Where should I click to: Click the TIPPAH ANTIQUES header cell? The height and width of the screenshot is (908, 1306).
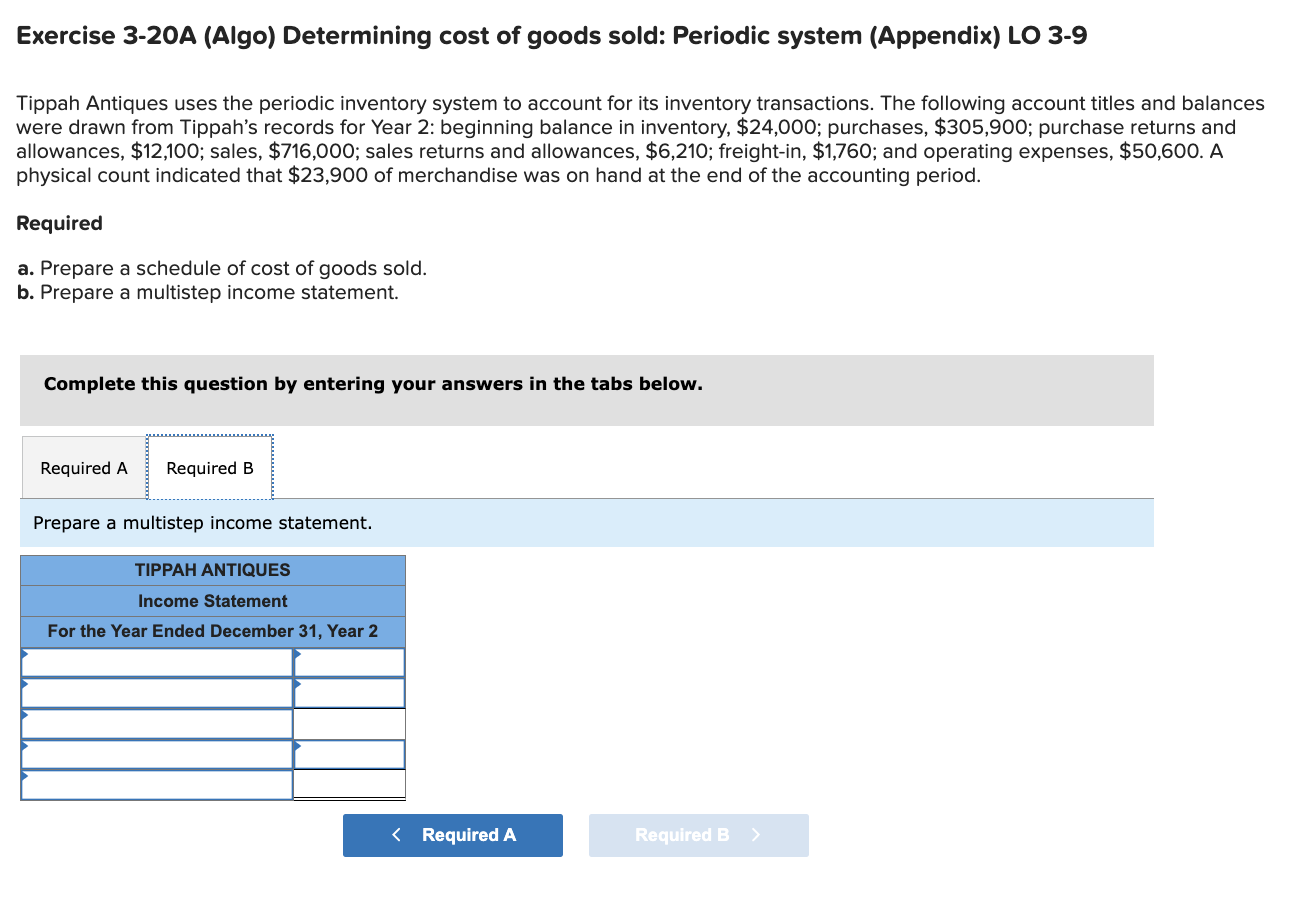(x=212, y=570)
